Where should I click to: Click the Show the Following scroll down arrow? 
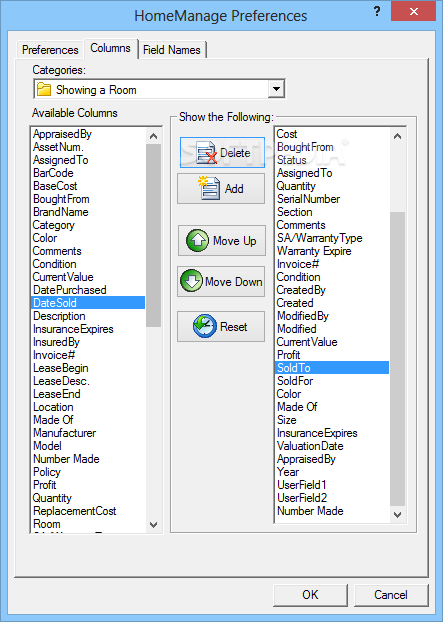coord(397,515)
